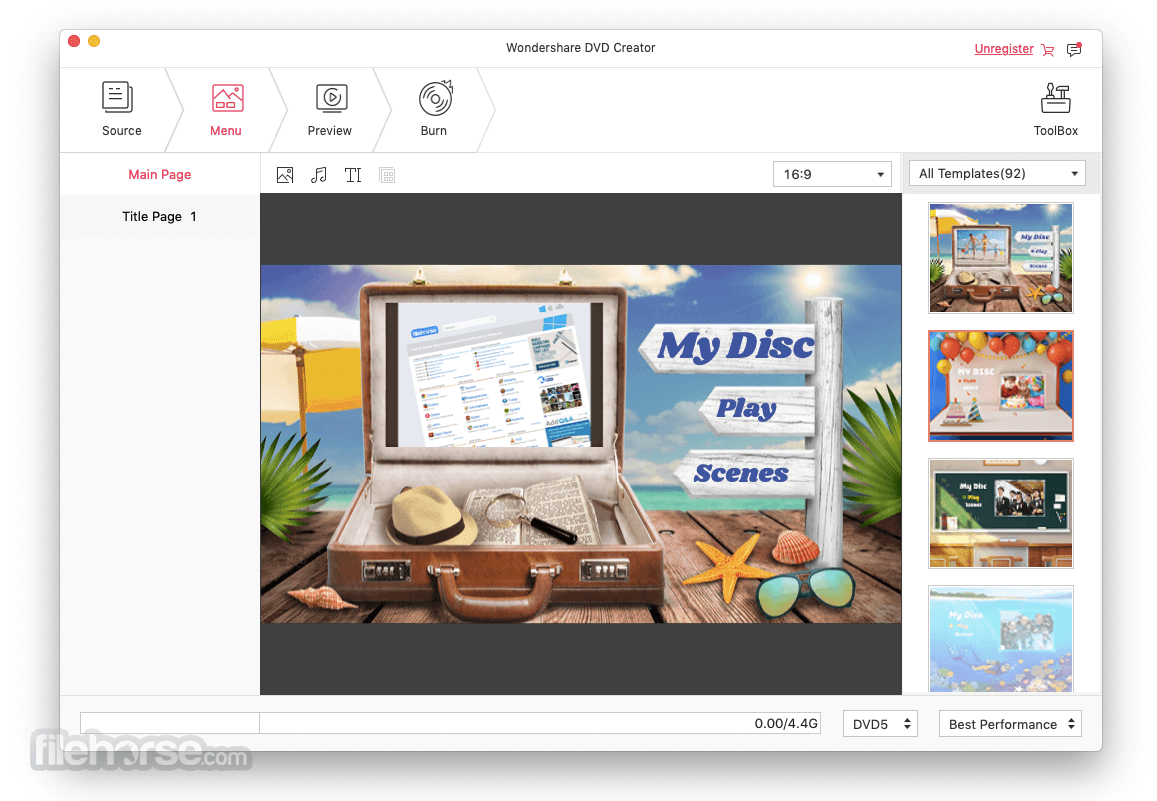Select Title Page 1 in the list
The width and height of the screenshot is (1157, 801).
coord(159,216)
